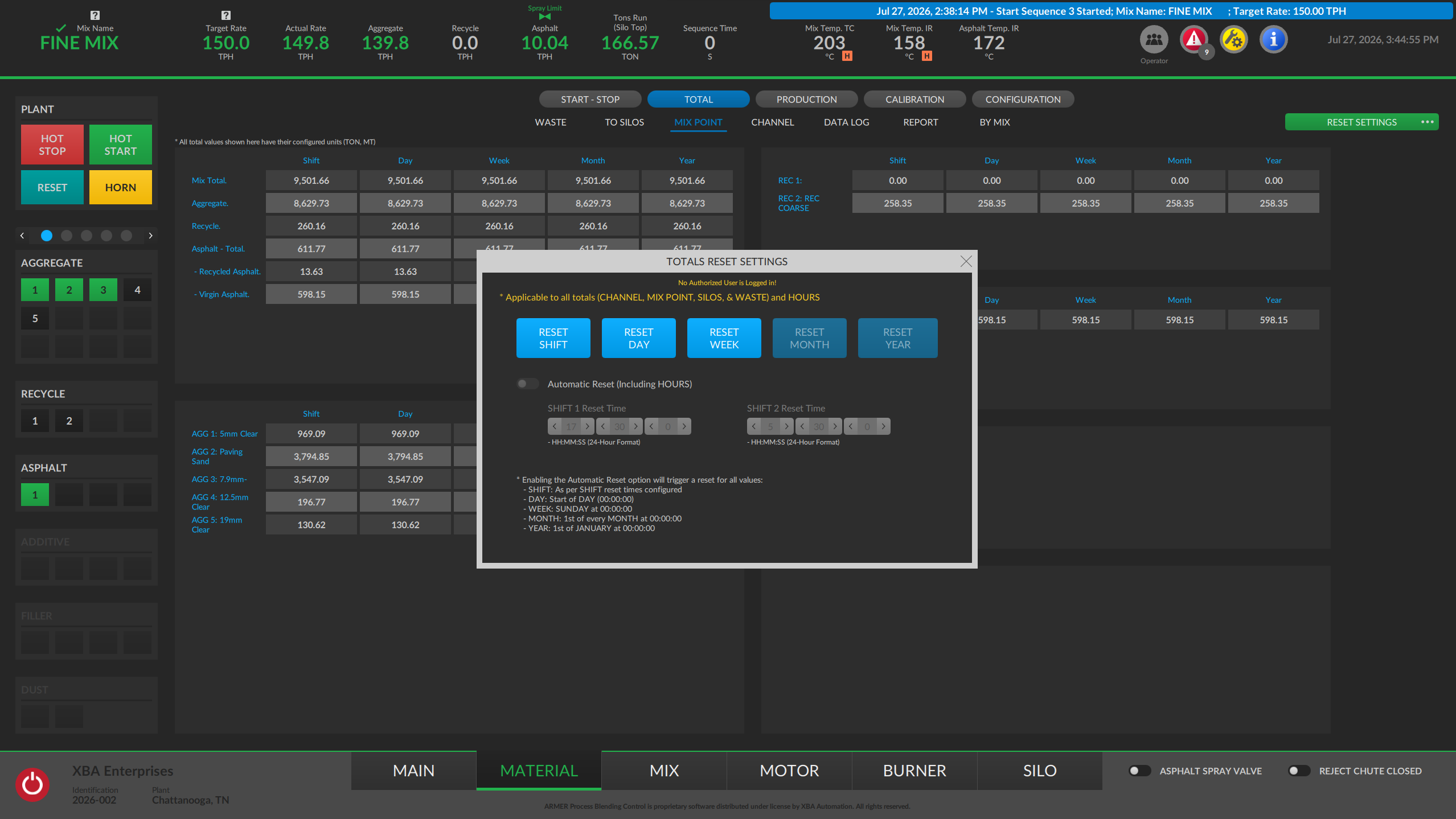Increase Shift 1 reset hour value
This screenshot has height=819, width=1456.
(587, 426)
